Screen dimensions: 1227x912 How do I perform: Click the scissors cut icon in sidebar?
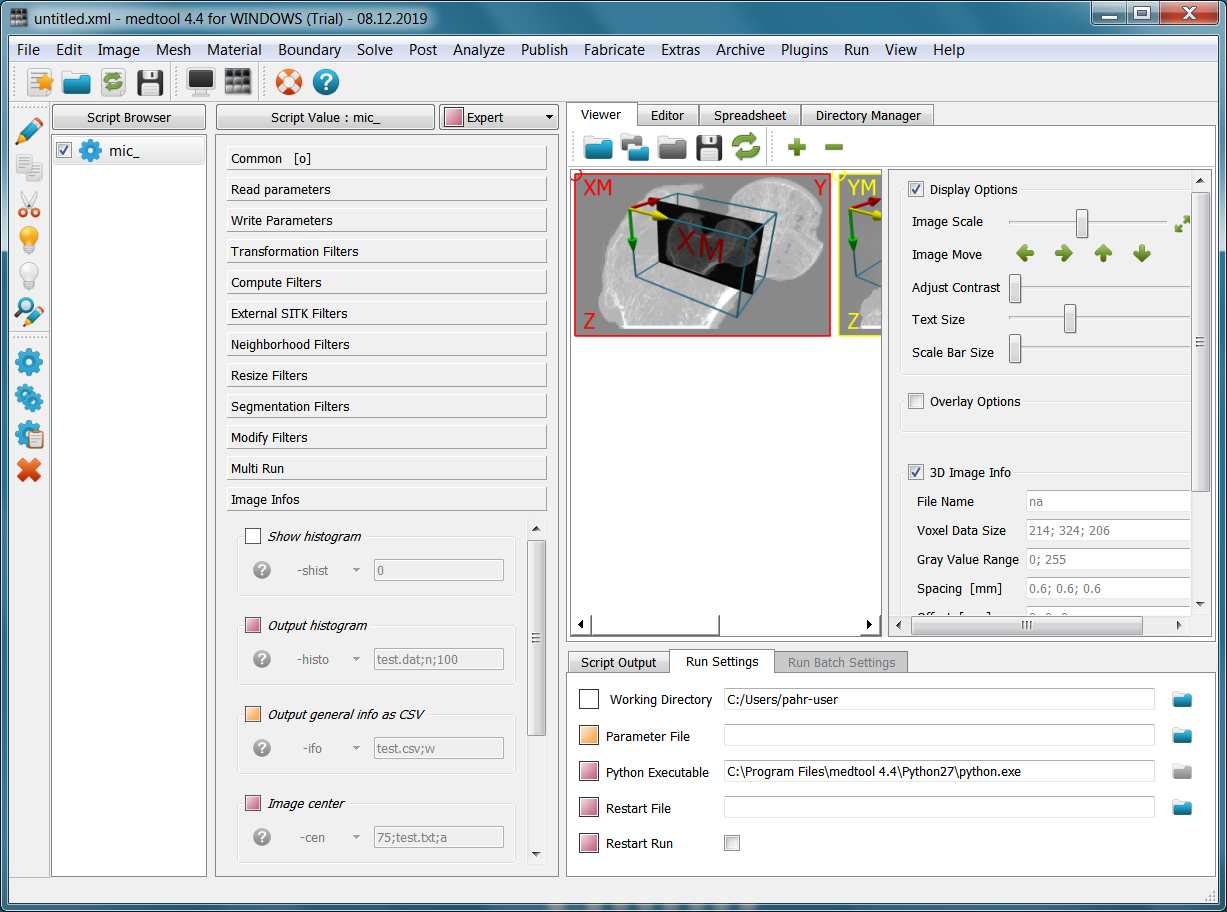click(29, 204)
